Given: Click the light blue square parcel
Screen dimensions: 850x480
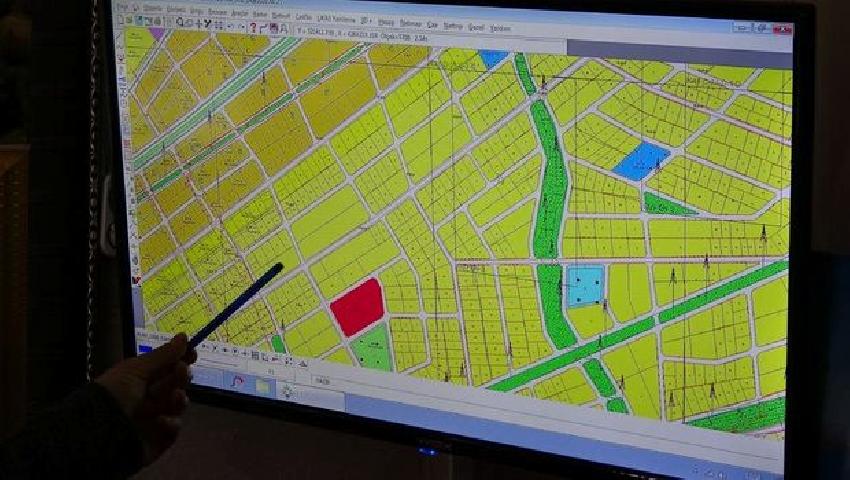Looking at the screenshot, I should pos(585,286).
